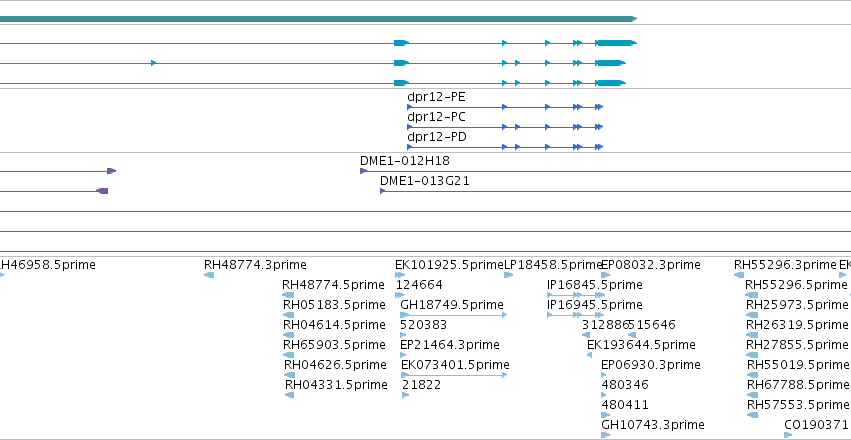851x440 pixels.
Task: Click the arrow glyph under EK193644.5prime
Action: [x=589, y=355]
